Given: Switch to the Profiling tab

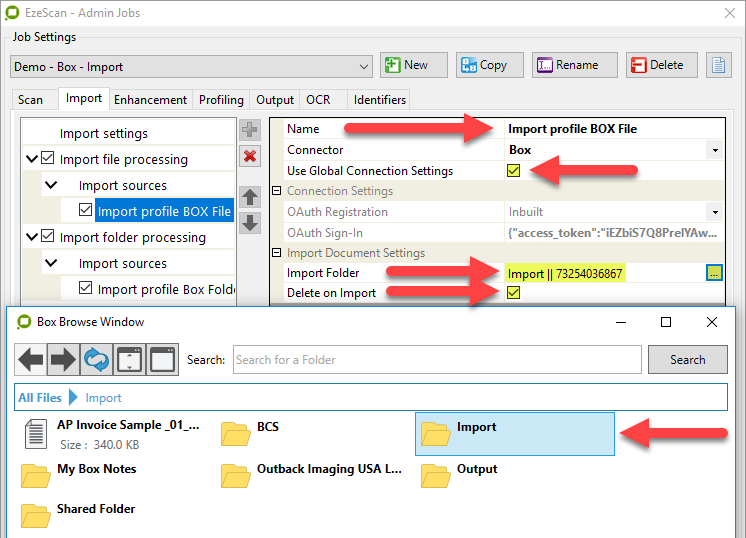Looking at the screenshot, I should click(221, 100).
